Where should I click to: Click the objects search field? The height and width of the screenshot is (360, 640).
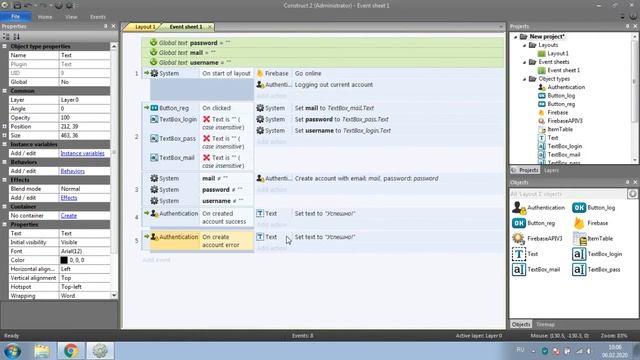568,194
